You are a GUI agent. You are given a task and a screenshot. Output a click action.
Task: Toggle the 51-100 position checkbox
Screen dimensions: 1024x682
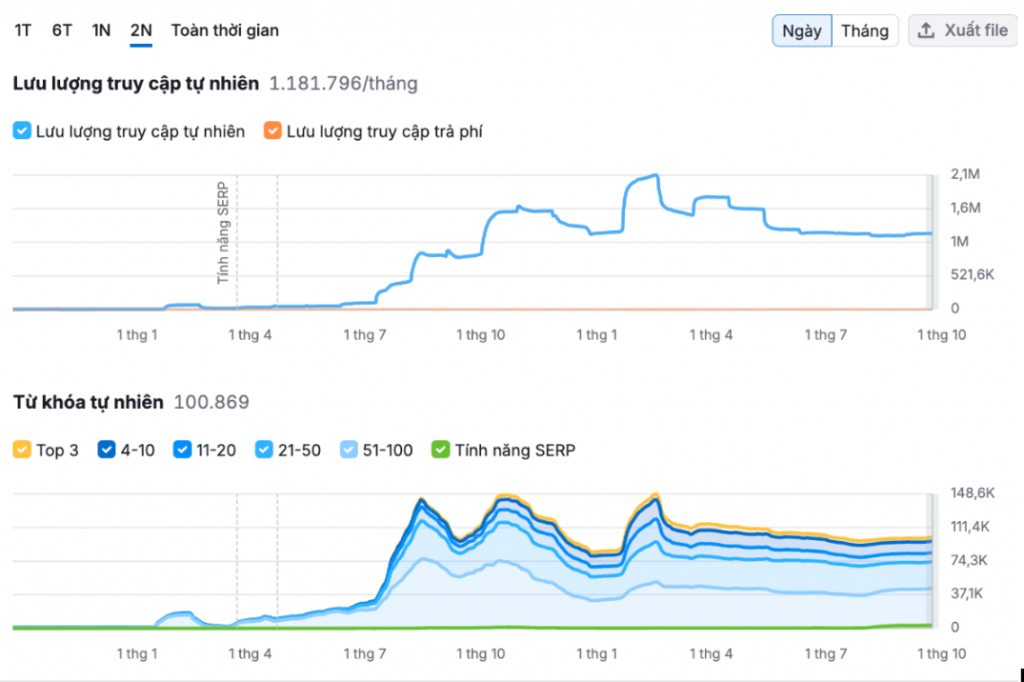349,450
